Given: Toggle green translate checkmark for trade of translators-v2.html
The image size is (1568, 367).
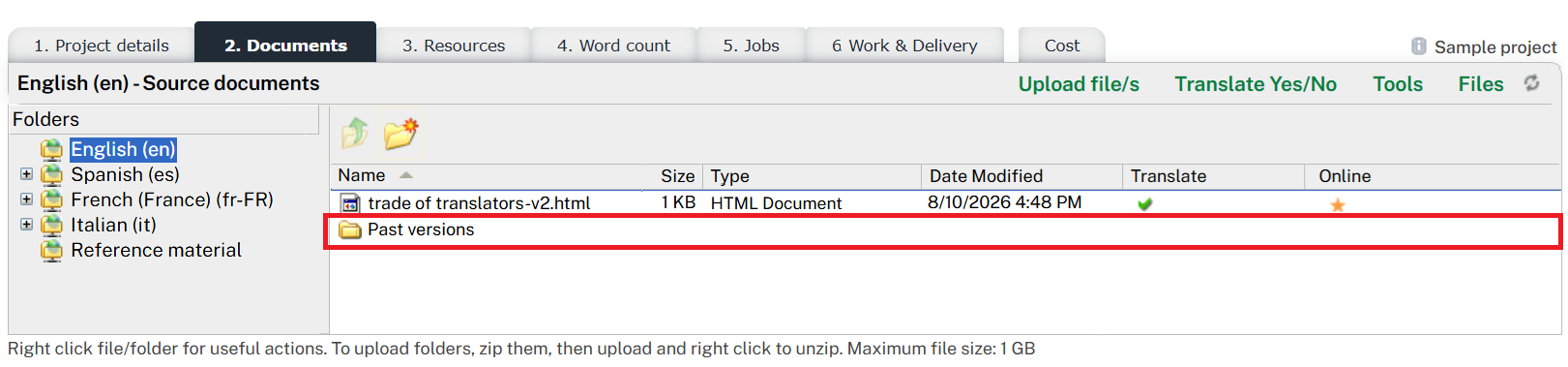Looking at the screenshot, I should 1145,203.
